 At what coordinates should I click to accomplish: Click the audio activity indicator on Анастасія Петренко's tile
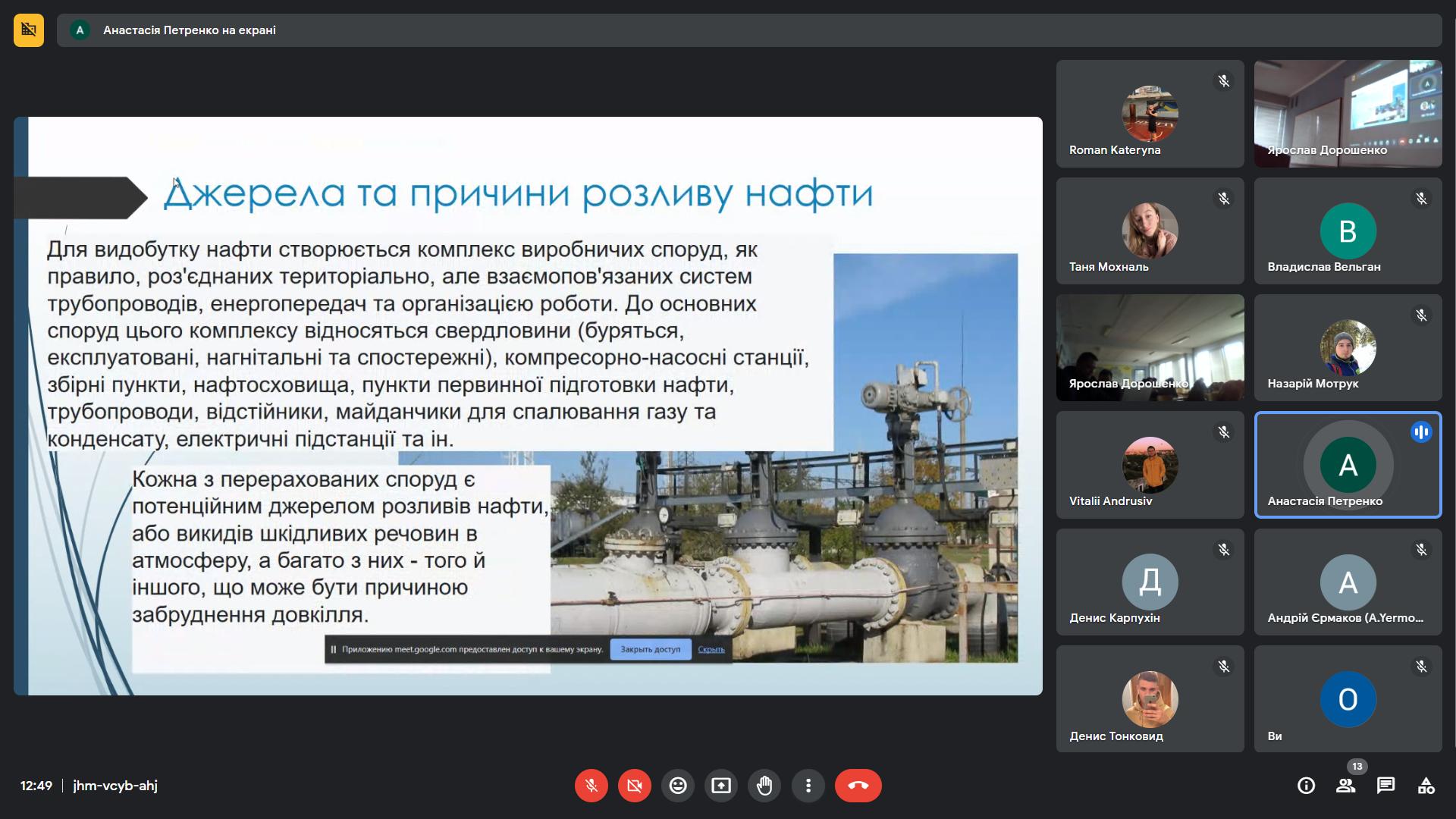point(1421,431)
